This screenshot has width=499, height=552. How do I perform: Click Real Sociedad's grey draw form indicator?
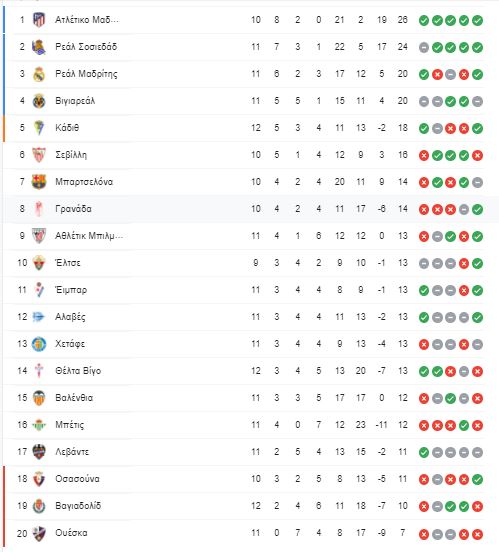pos(424,48)
